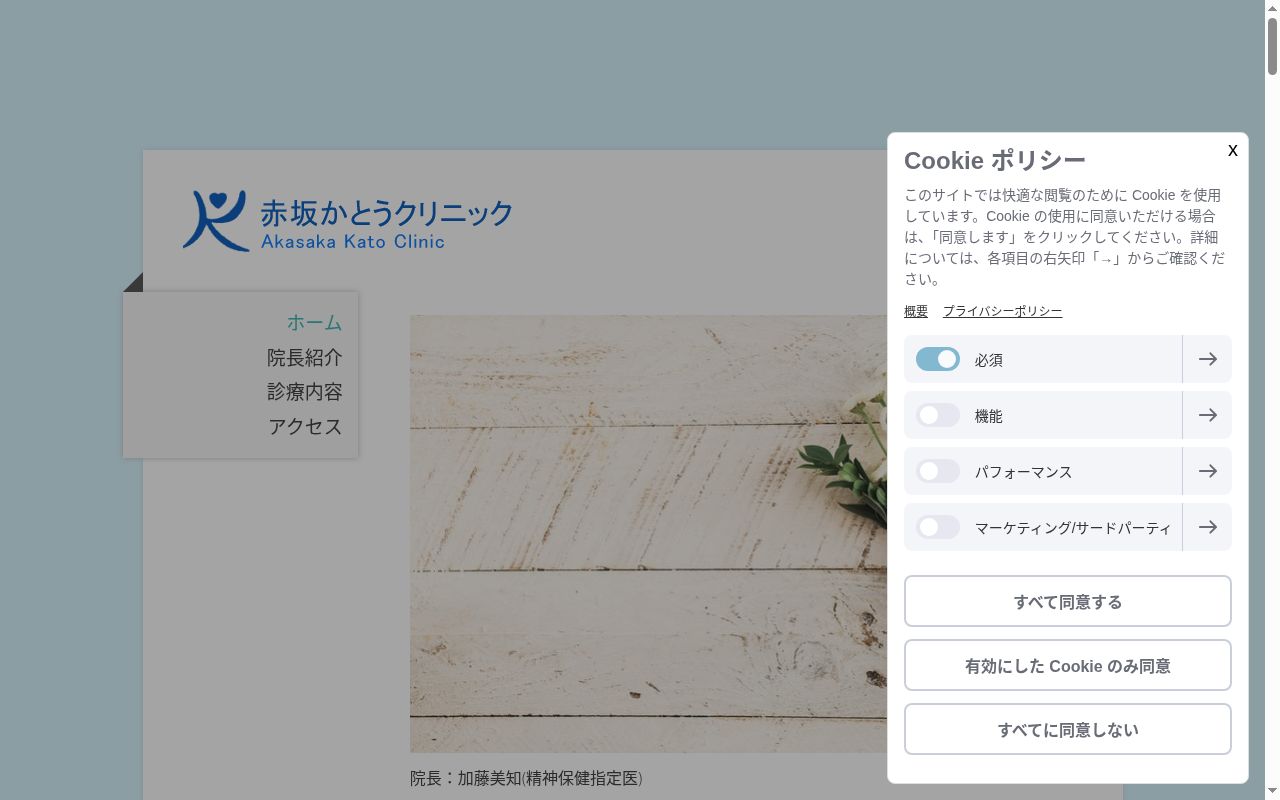Click the 赤坂かとうクリニック logo
This screenshot has width=1280, height=800.
347,220
